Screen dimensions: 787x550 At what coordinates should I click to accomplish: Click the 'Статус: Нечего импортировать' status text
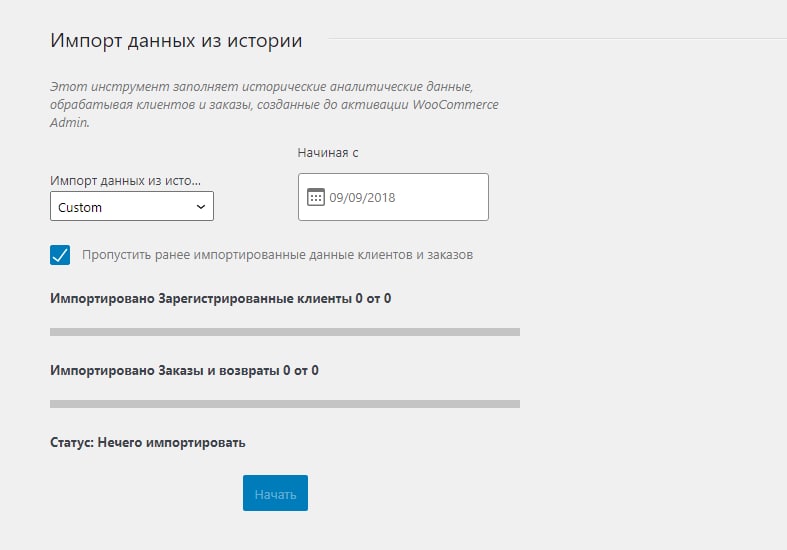pyautogui.click(x=147, y=442)
